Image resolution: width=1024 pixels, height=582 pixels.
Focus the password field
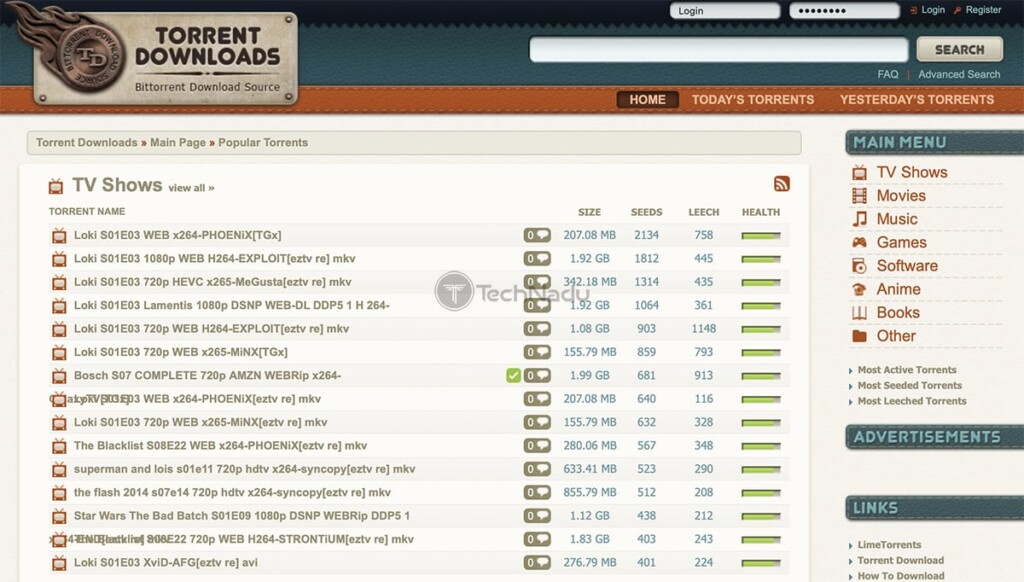click(x=844, y=10)
